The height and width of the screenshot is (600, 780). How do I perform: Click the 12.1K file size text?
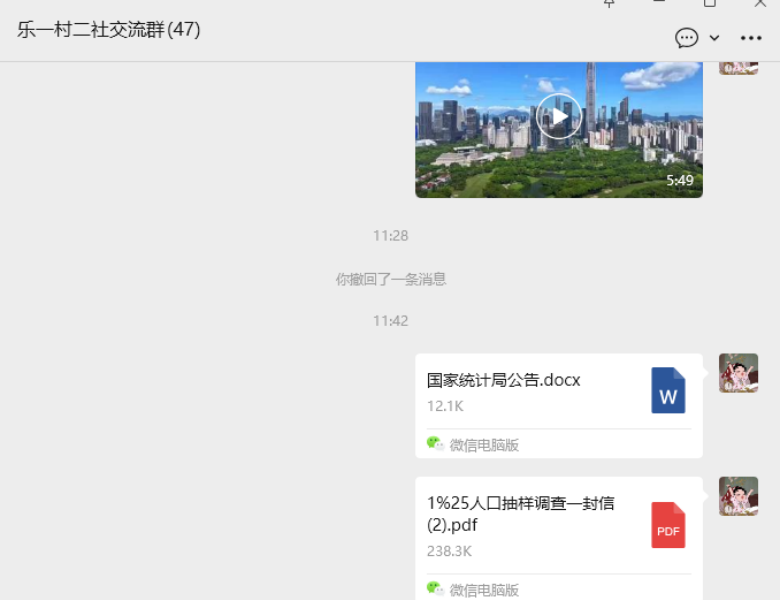click(x=445, y=406)
